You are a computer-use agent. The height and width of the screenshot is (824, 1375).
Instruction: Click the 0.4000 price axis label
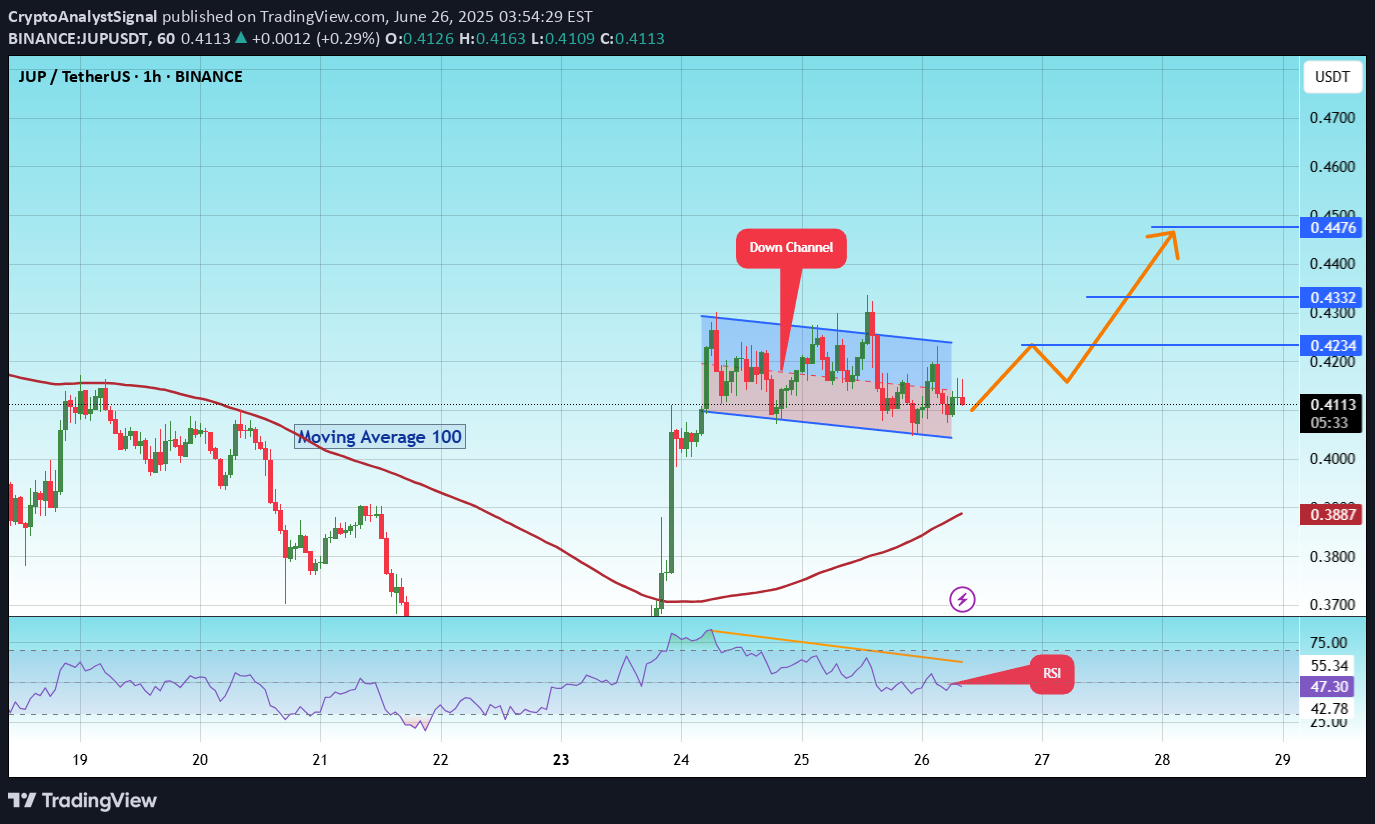point(1332,459)
